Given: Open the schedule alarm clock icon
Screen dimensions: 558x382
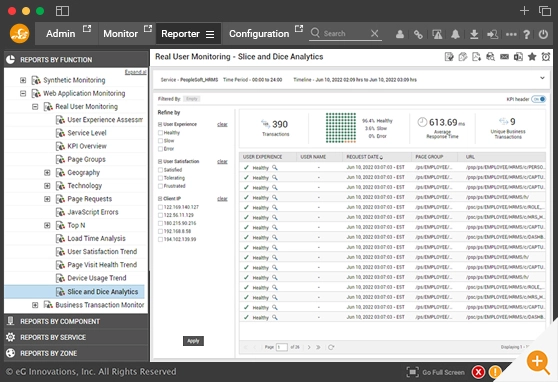Looking at the screenshot, I should [x=546, y=57].
